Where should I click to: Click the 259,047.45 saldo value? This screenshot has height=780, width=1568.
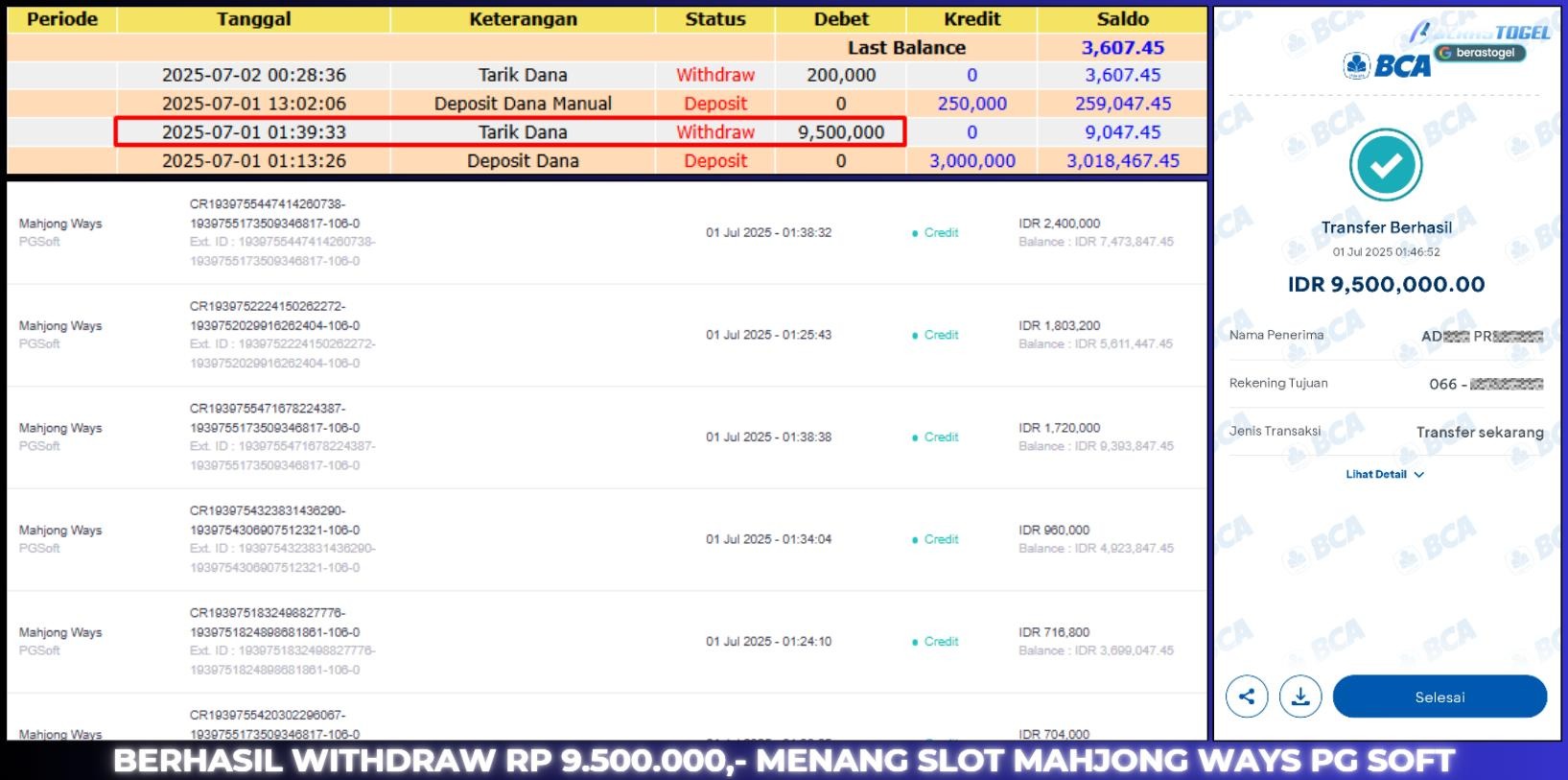(1122, 104)
